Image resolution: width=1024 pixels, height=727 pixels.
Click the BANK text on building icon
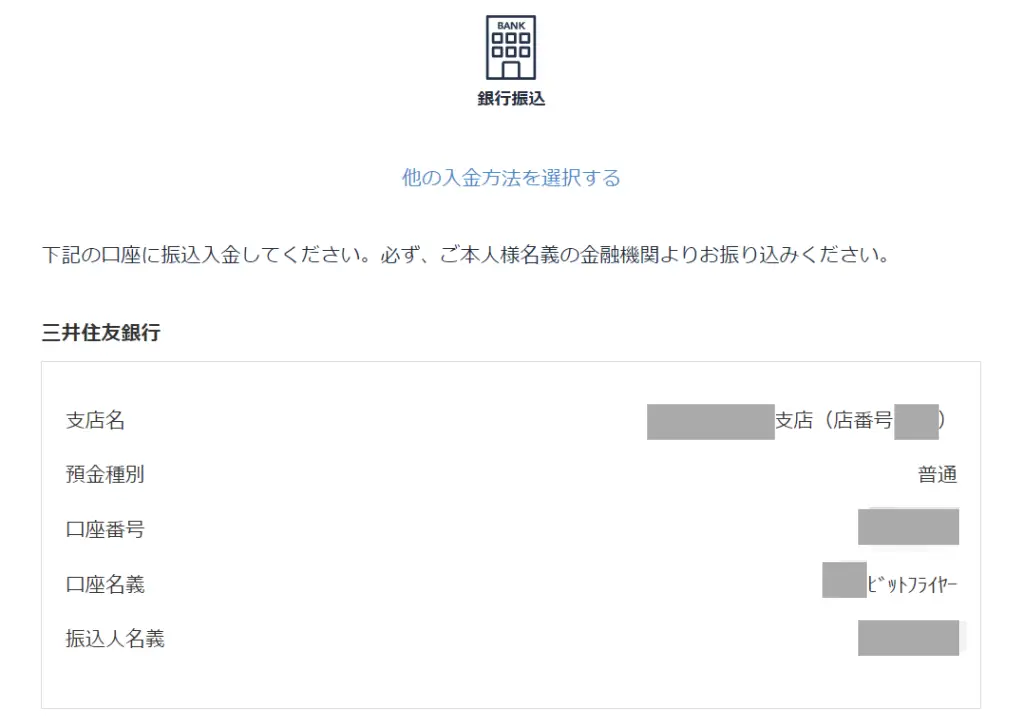point(511,25)
